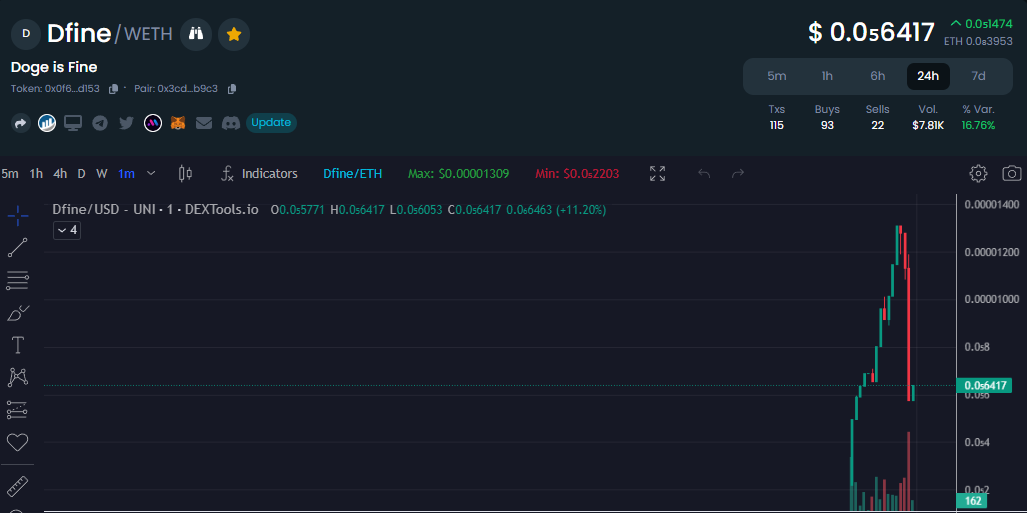This screenshot has width=1027, height=513.
Task: Select the text annotation tool
Action: click(18, 345)
